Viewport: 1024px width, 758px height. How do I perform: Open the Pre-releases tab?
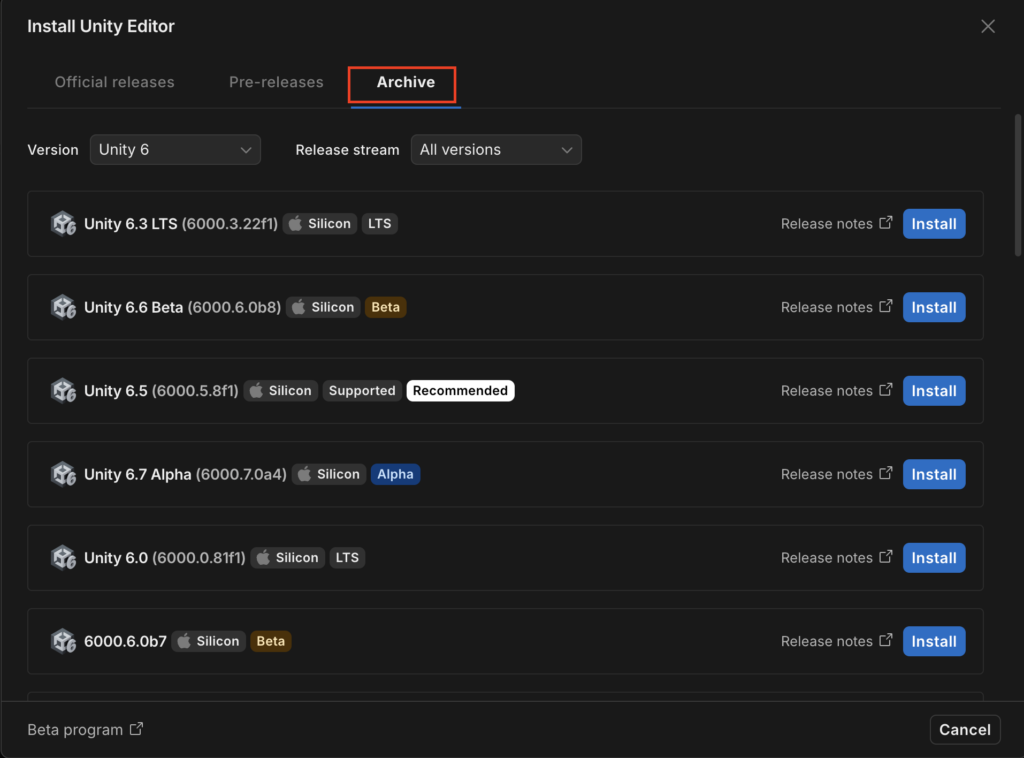pos(276,82)
